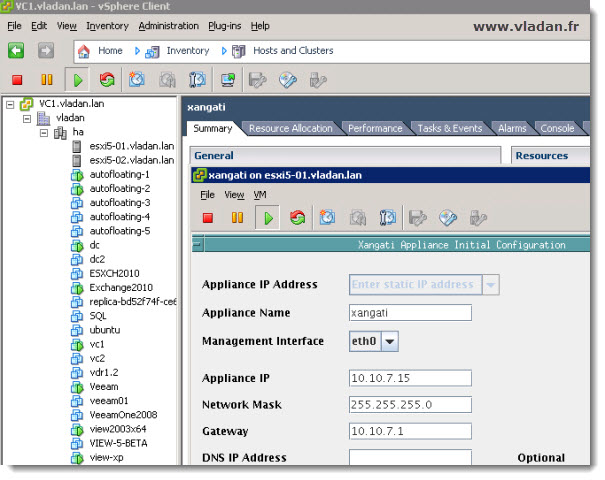Viewport: 605px width, 480px height.
Task: Switch to the Resource Allocation tab
Action: point(291,128)
